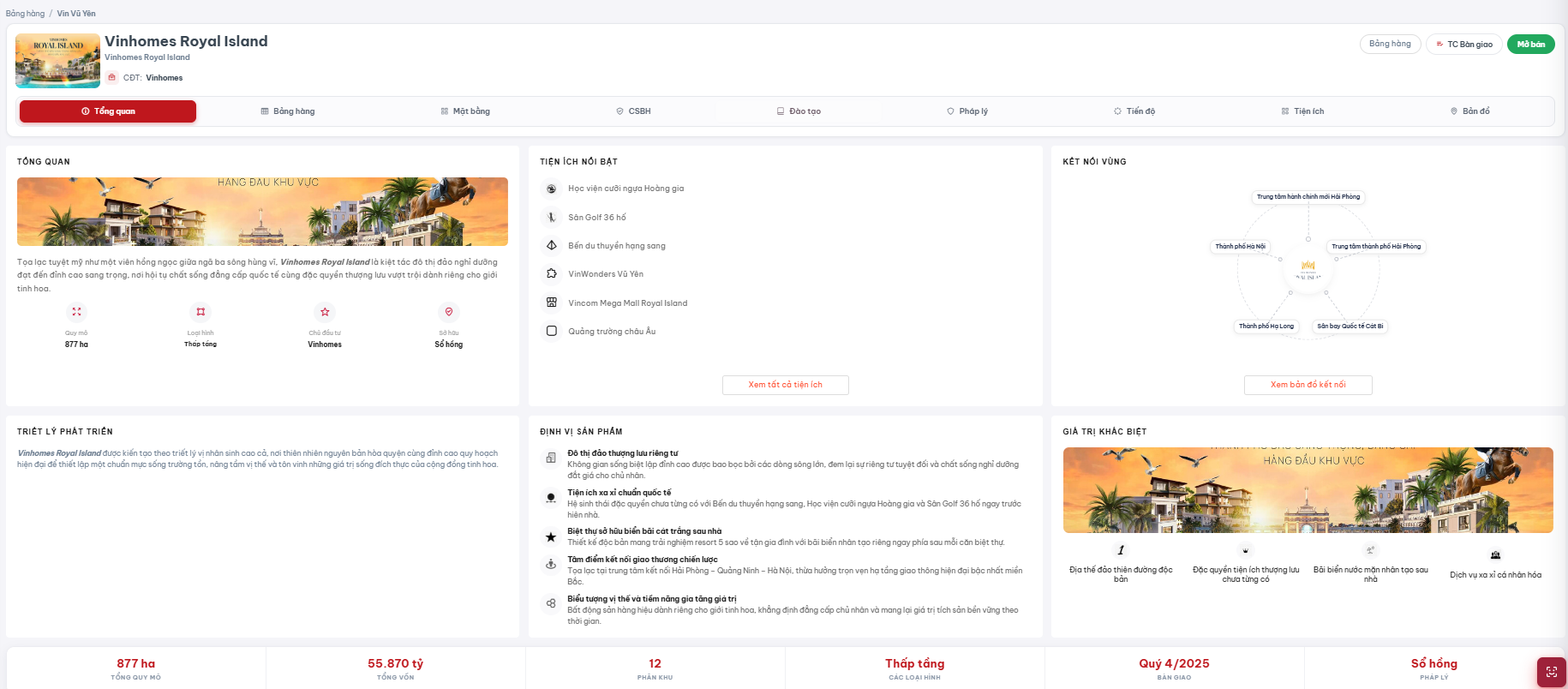1568x689 pixels.
Task: Click the Vinhomes Royal Island project thumbnail
Action: (57, 61)
